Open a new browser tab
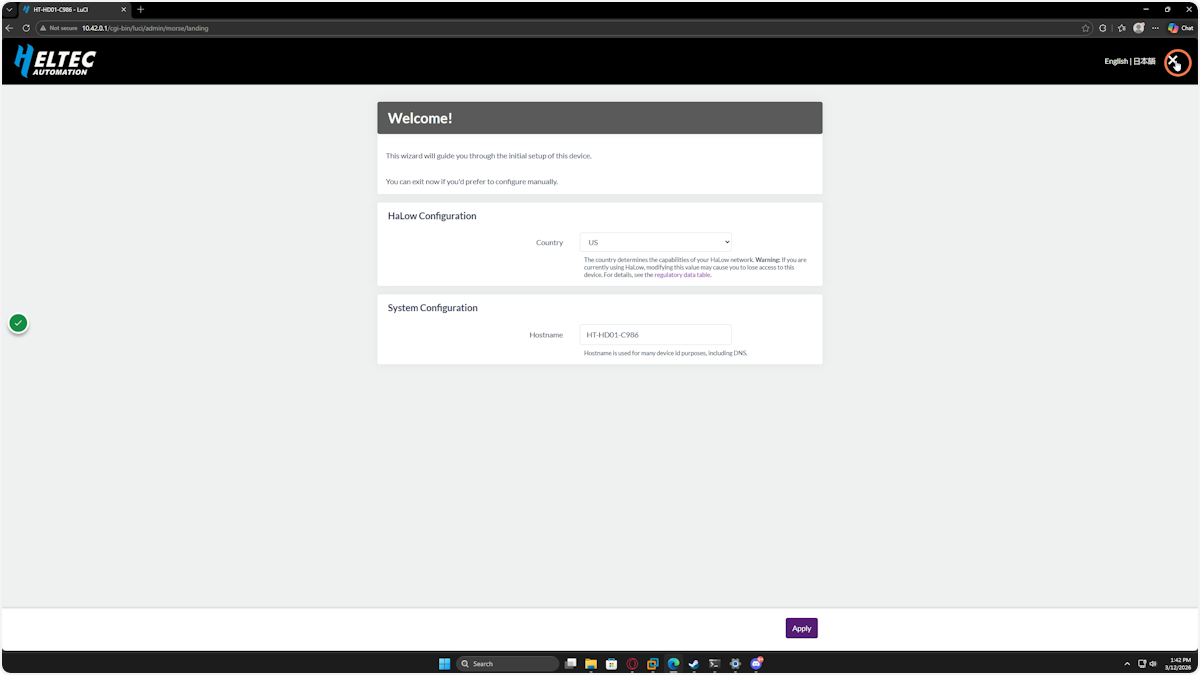The image size is (1200, 675). point(140,9)
